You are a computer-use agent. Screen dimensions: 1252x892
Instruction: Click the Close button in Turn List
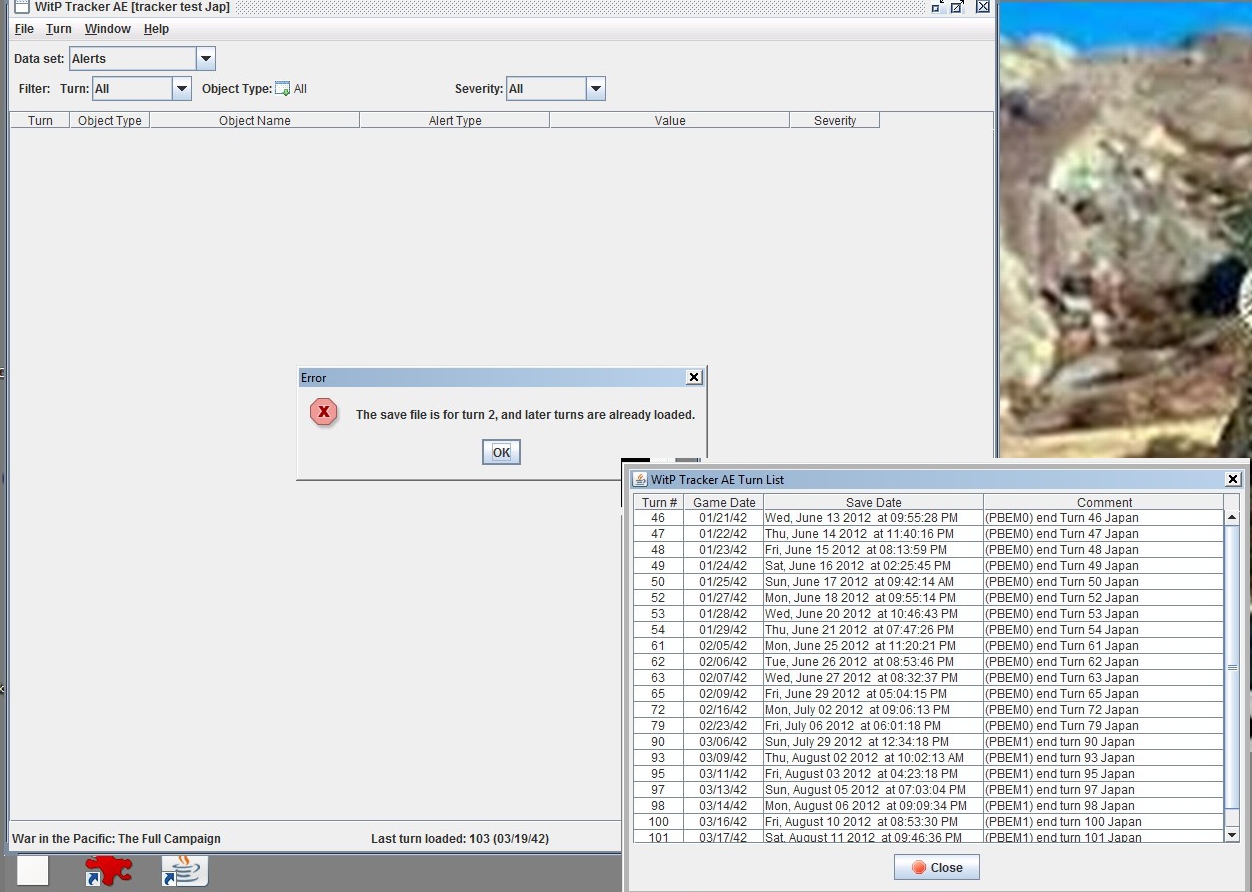click(x=936, y=867)
